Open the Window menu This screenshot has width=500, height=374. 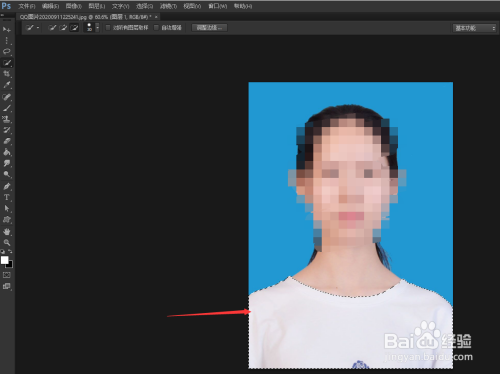(218, 6)
